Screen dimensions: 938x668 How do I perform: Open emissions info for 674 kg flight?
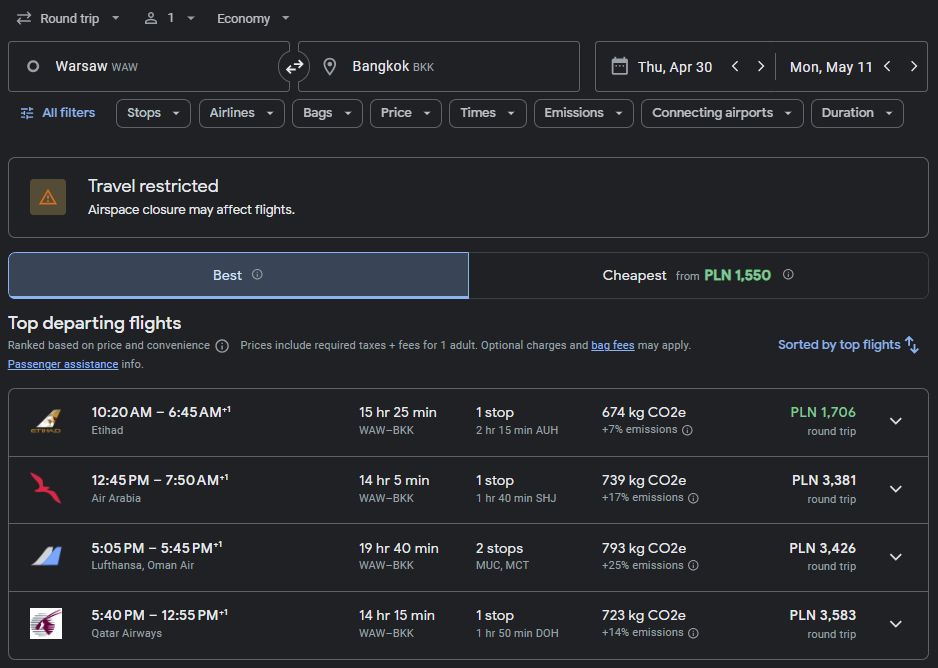click(687, 430)
